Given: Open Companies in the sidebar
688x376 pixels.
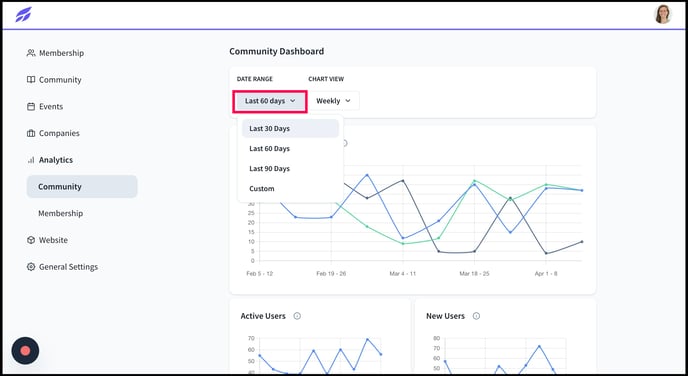Looking at the screenshot, I should (x=59, y=133).
